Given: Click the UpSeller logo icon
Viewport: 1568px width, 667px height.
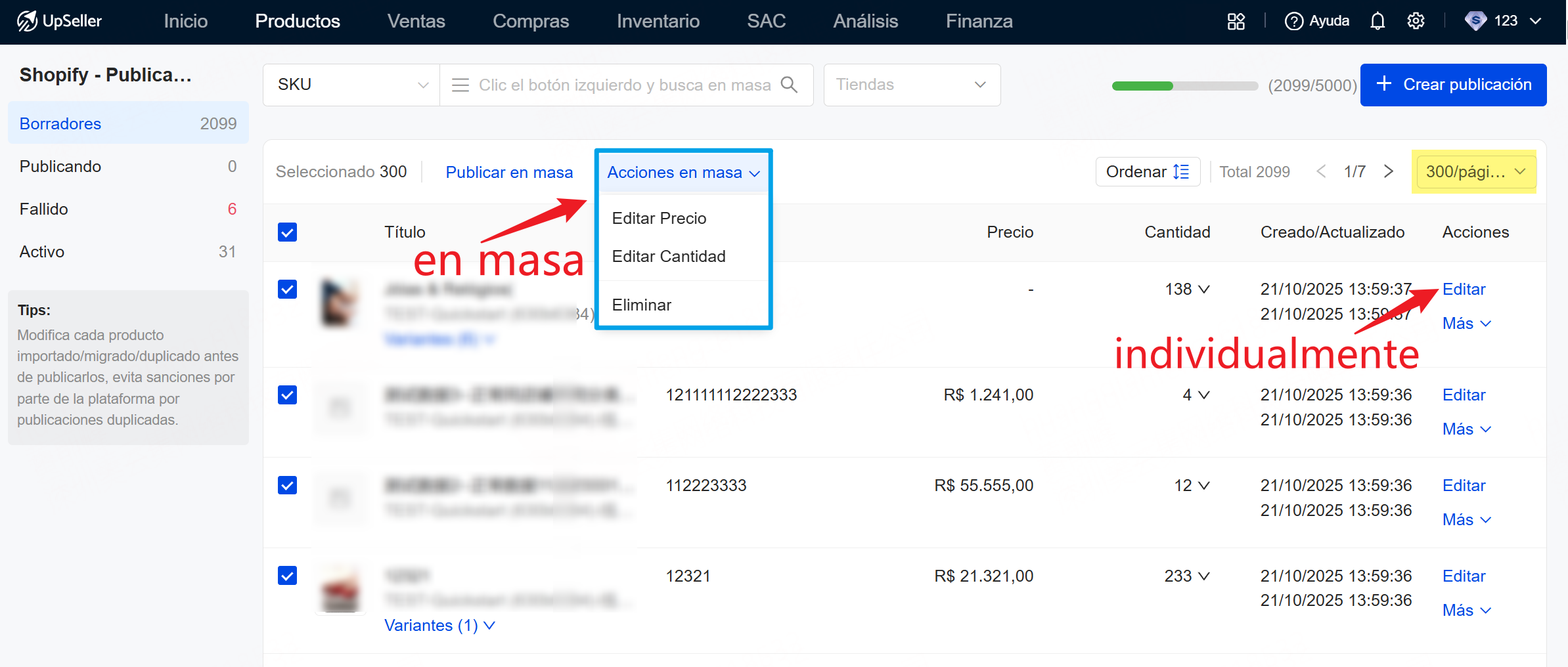Looking at the screenshot, I should (x=27, y=21).
